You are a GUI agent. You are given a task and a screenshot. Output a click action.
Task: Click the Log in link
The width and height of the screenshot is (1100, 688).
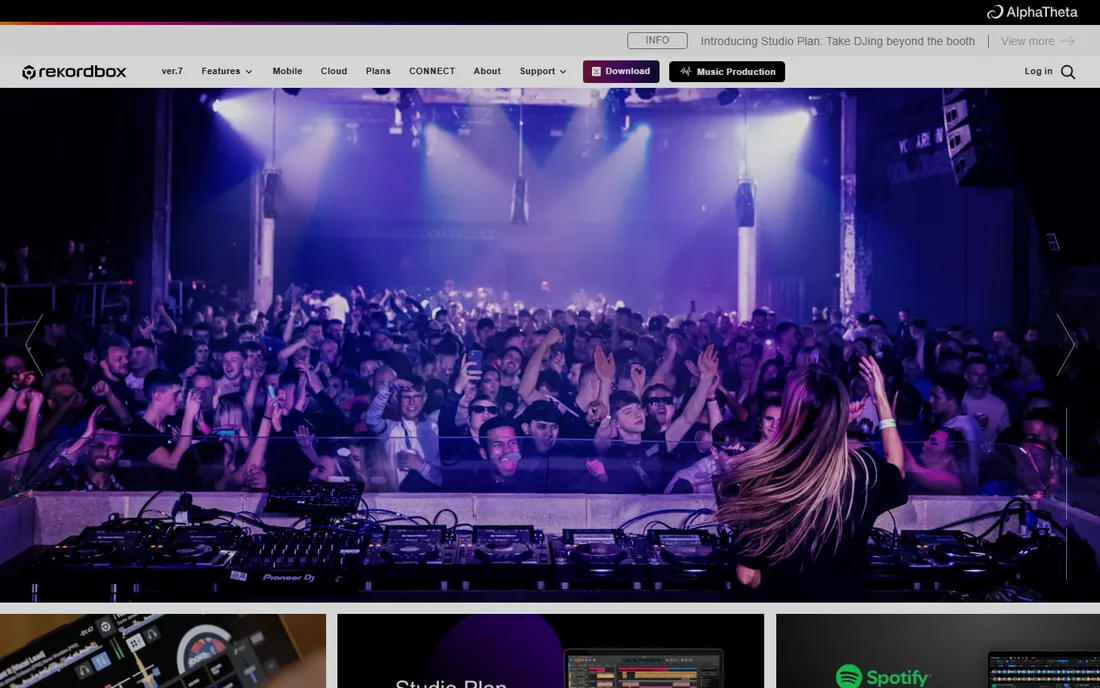point(1038,71)
